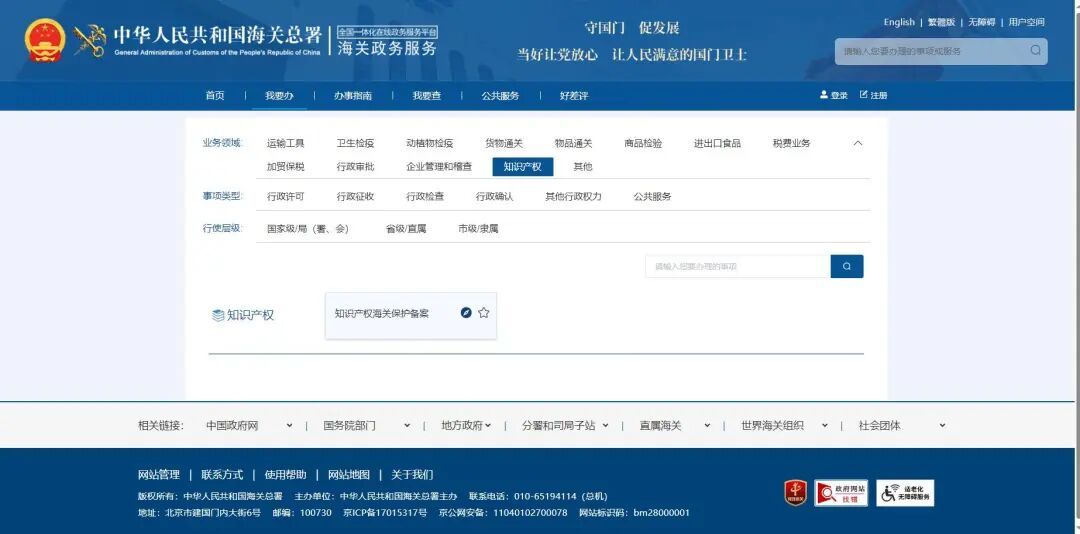Click the header service search field
Image resolution: width=1080 pixels, height=534 pixels.
point(941,51)
